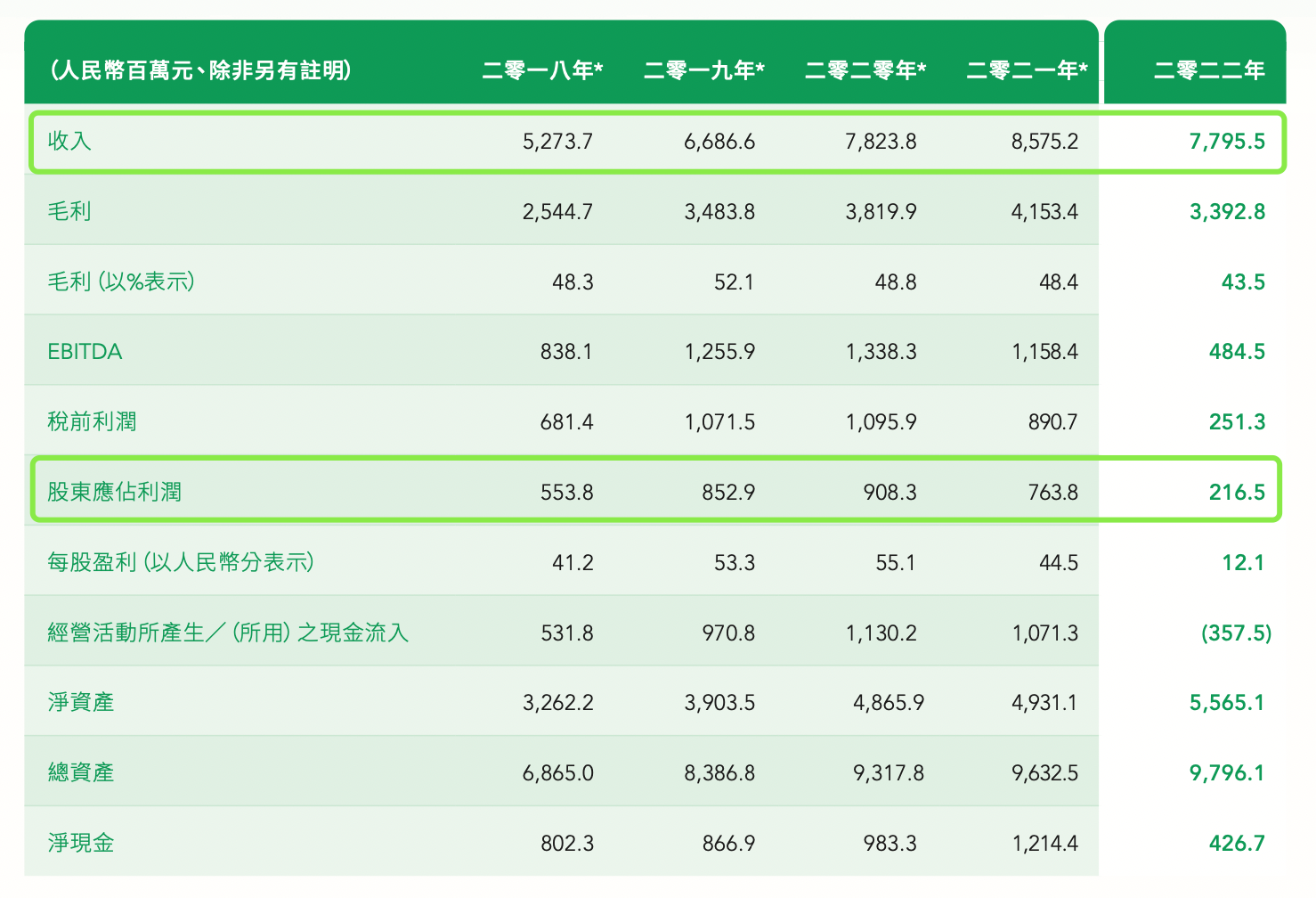Click the 股東應佔利潤 row label
Screen dimensions: 1316x898
(x=114, y=492)
